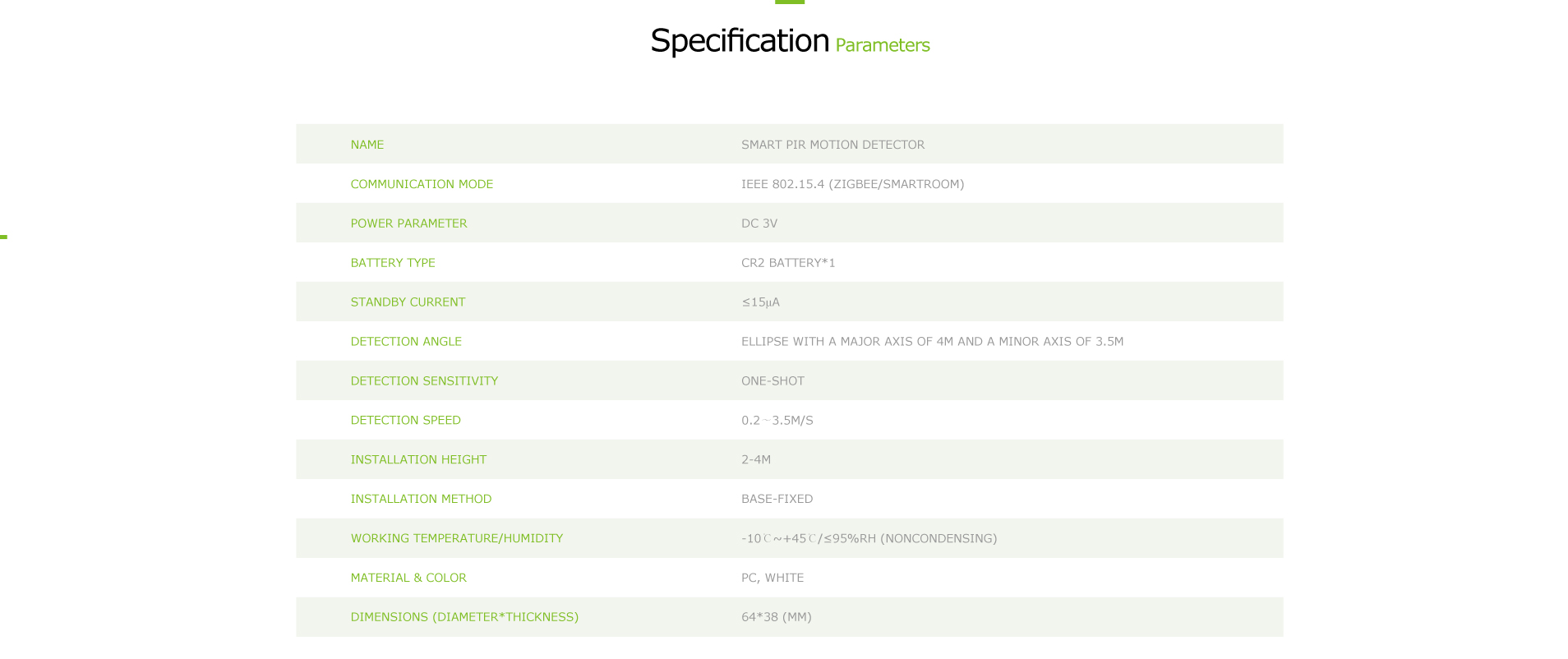1568x659 pixels.
Task: Click the CR2 BATTERY*1 value
Action: 788,263
